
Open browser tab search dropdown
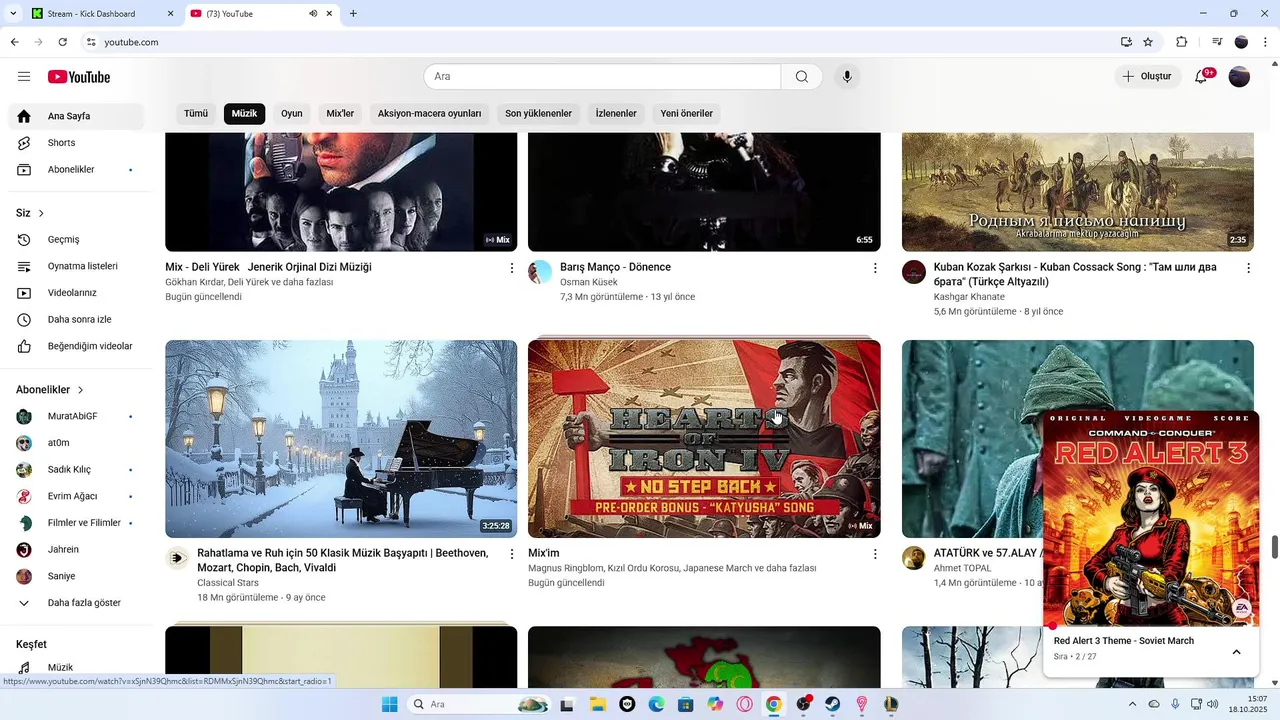(13, 14)
